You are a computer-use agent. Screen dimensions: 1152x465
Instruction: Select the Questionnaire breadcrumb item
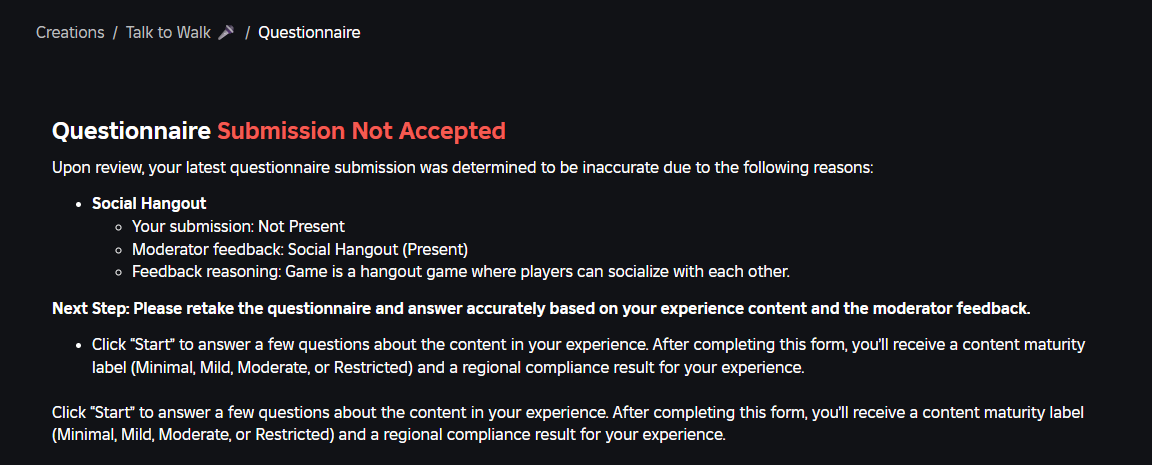click(309, 32)
